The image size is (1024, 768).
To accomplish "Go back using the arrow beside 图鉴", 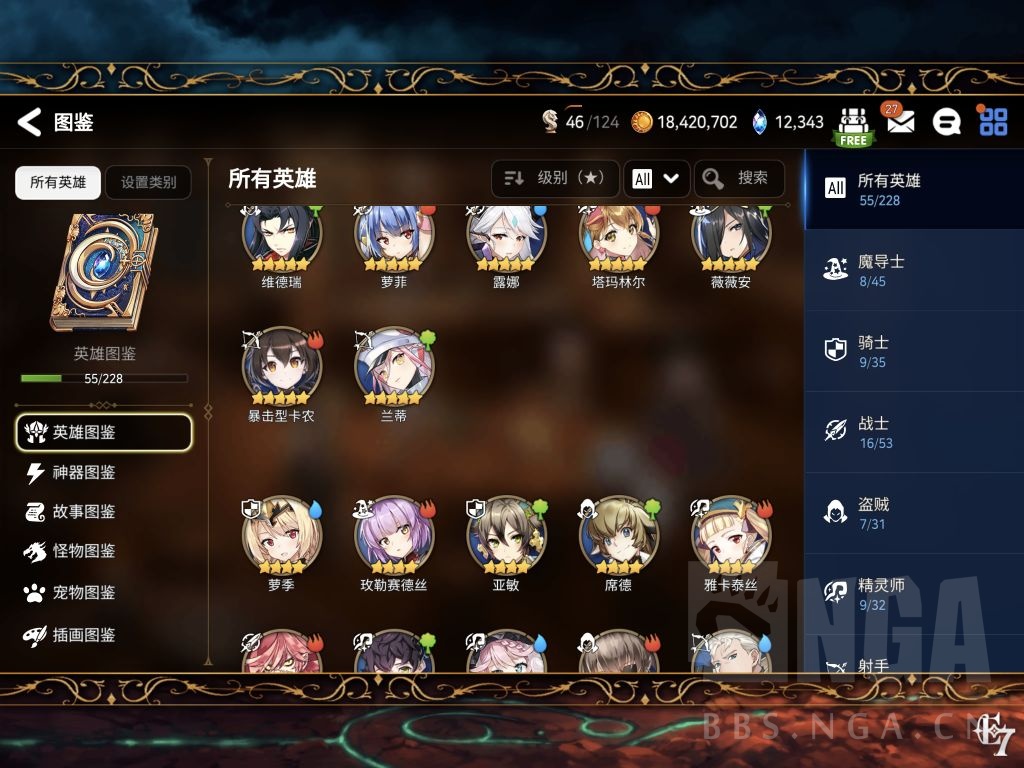I will pos(29,121).
